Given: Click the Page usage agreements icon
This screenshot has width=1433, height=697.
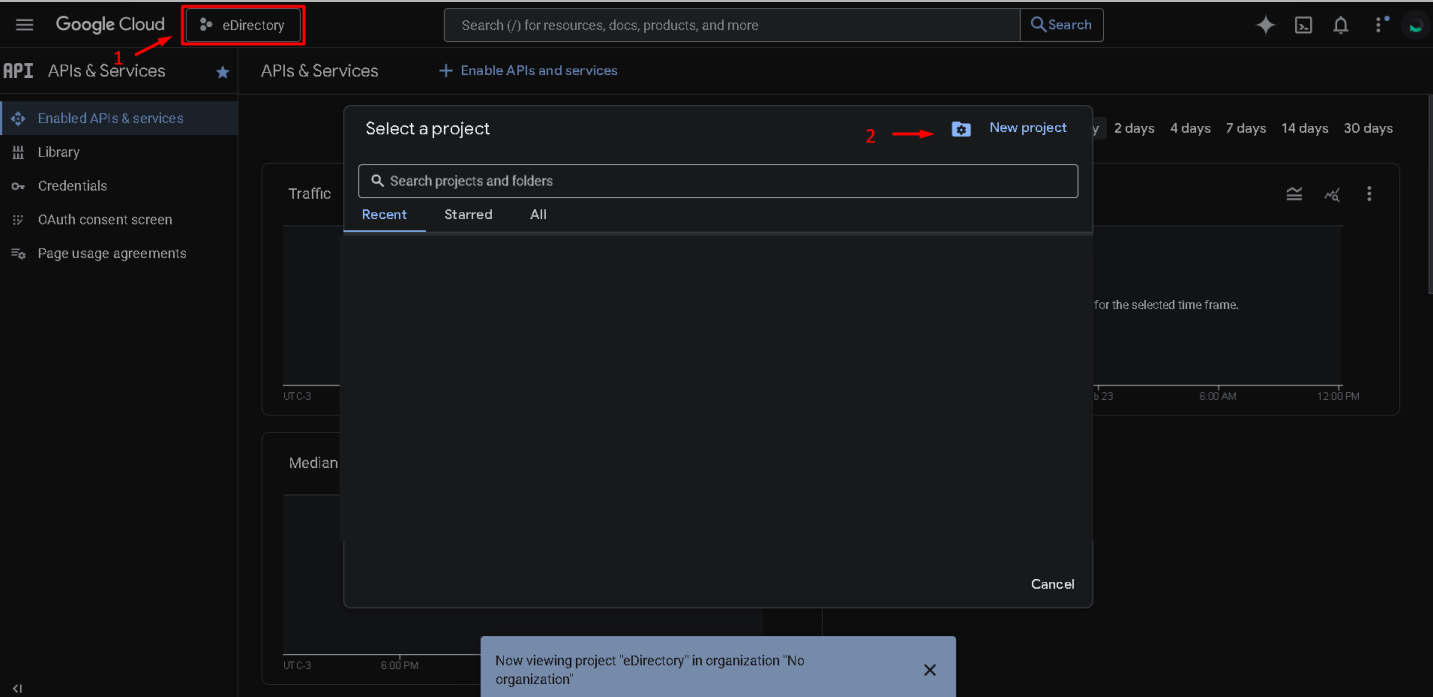Looking at the screenshot, I should pos(17,254).
